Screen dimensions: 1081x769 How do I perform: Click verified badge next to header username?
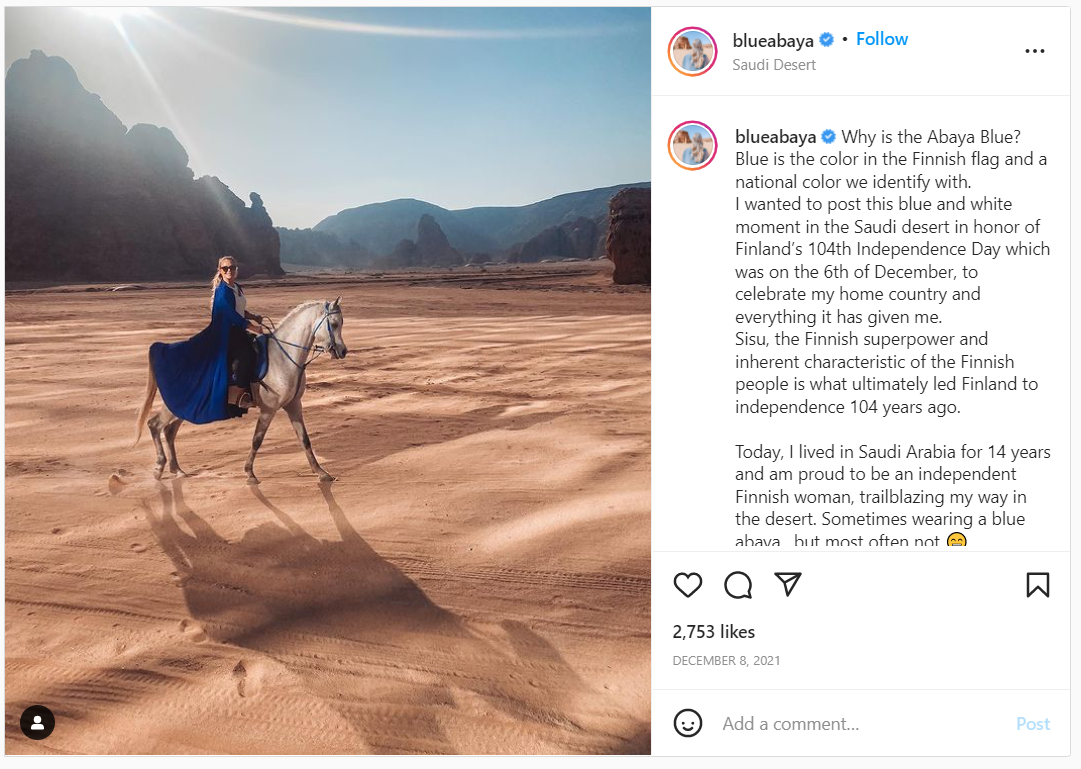(x=826, y=40)
